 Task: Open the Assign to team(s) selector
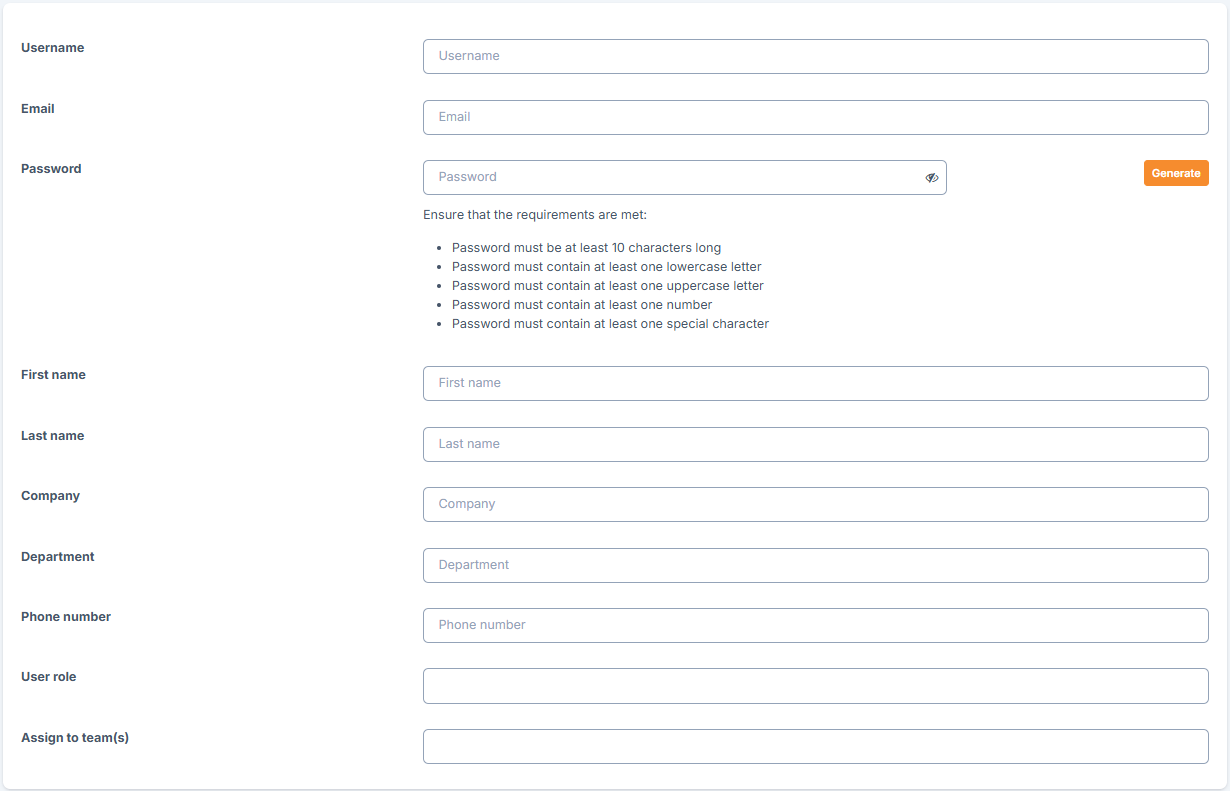pos(816,746)
